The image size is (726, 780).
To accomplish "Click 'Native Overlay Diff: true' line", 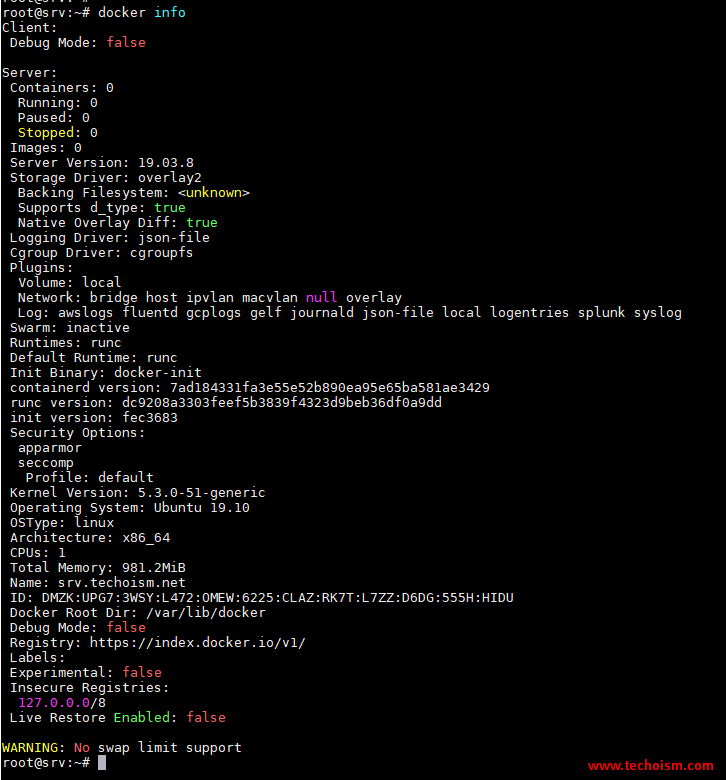I will point(118,222).
